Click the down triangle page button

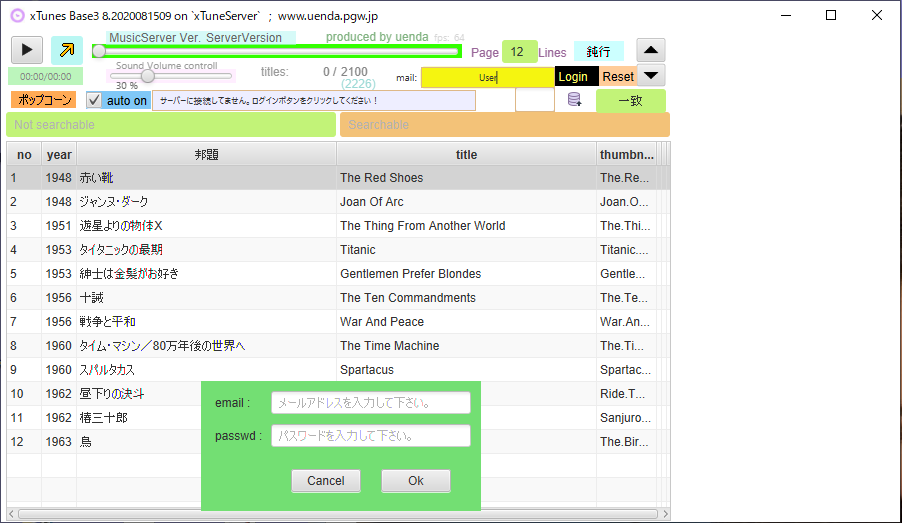pyautogui.click(x=651, y=75)
